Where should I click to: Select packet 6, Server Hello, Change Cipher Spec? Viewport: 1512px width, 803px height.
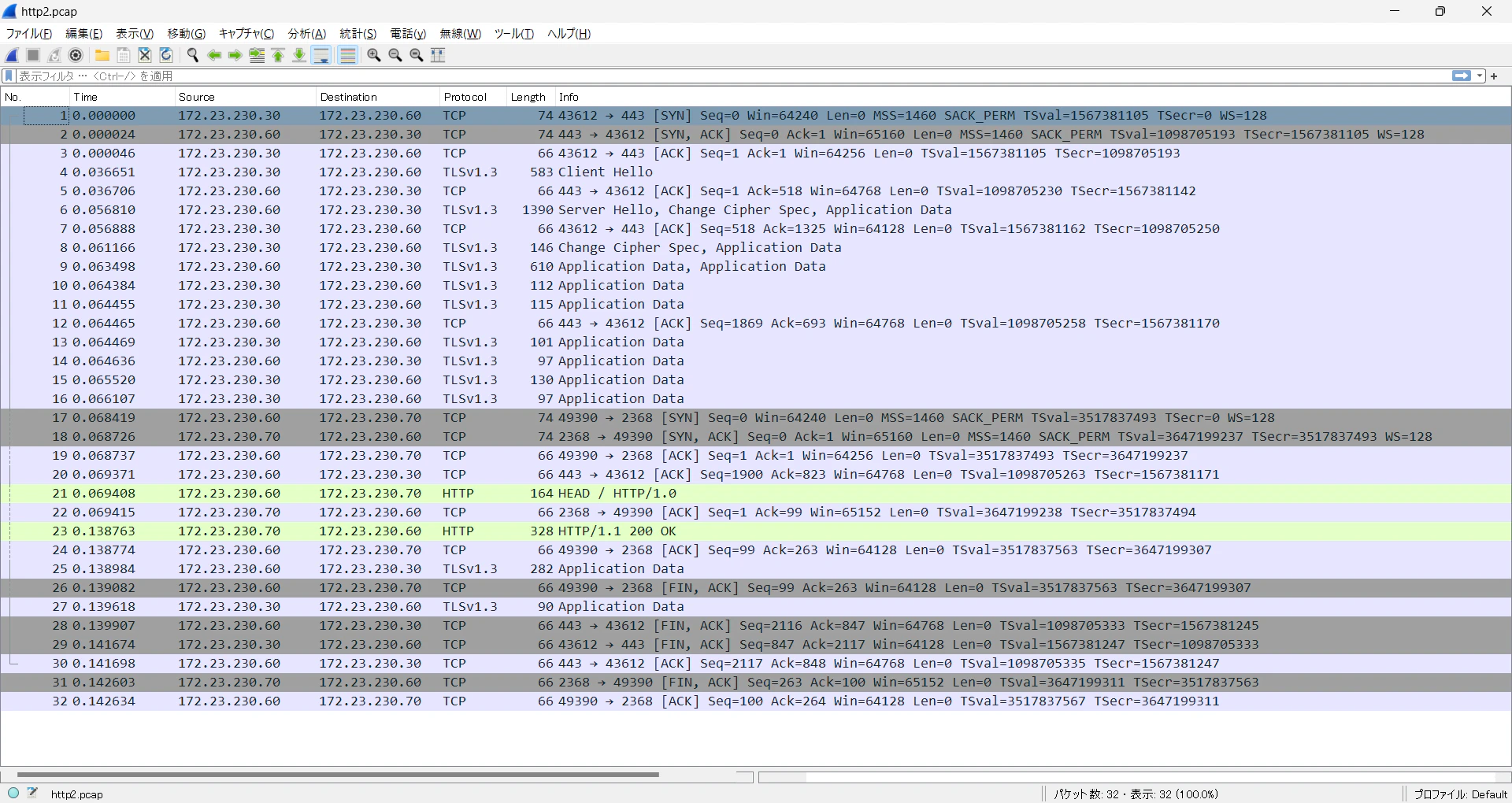pyautogui.click(x=756, y=210)
